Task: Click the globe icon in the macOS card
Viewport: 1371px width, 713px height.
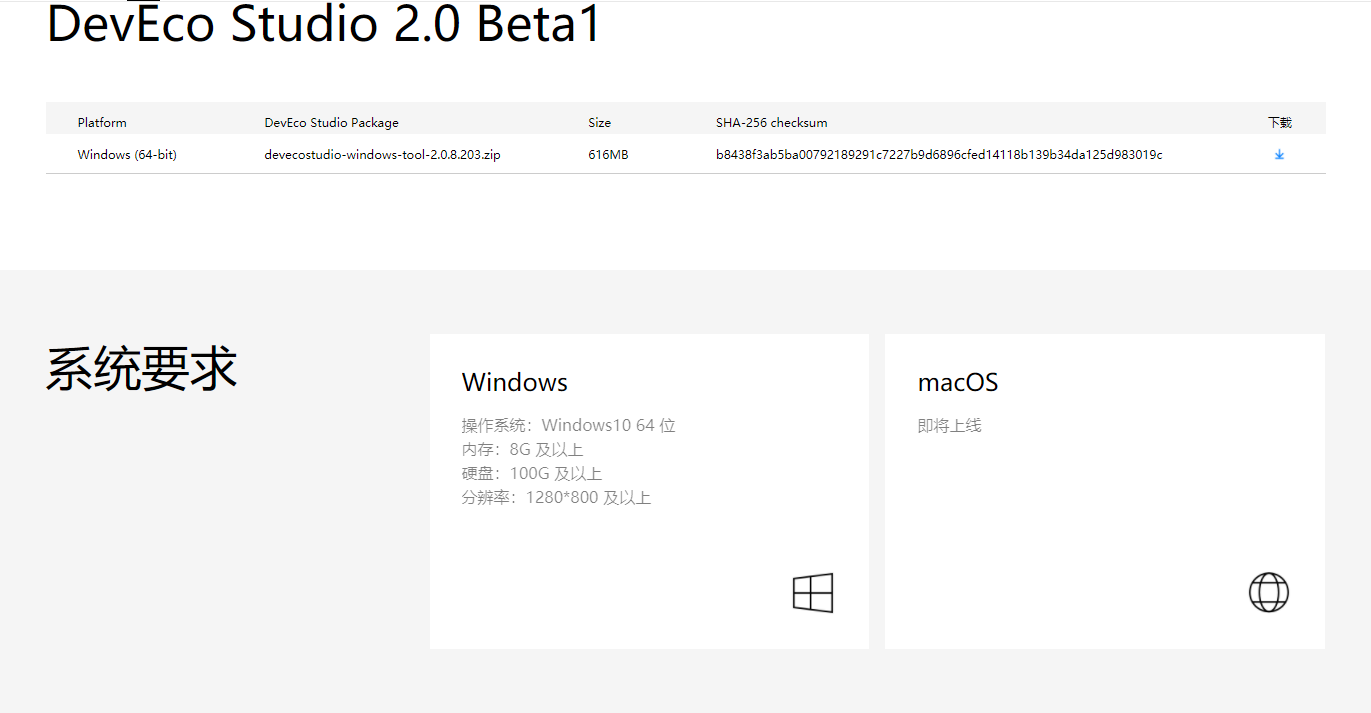Action: tap(1268, 593)
